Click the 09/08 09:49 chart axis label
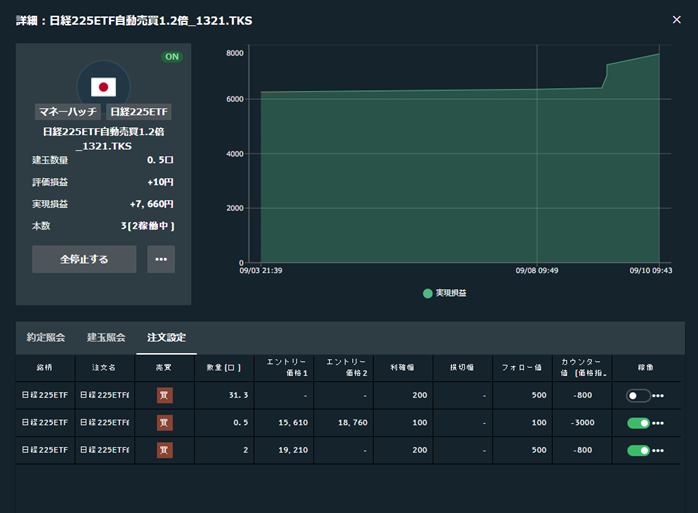The image size is (698, 513). coord(537,271)
